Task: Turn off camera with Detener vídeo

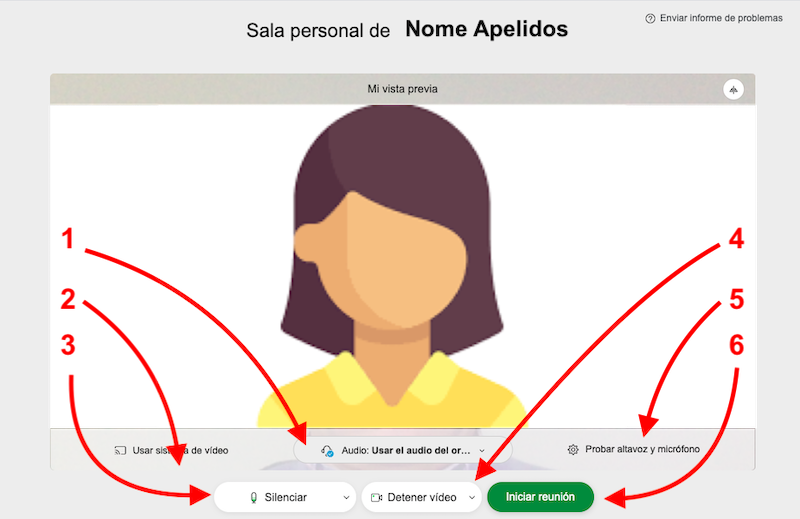Action: pyautogui.click(x=421, y=497)
